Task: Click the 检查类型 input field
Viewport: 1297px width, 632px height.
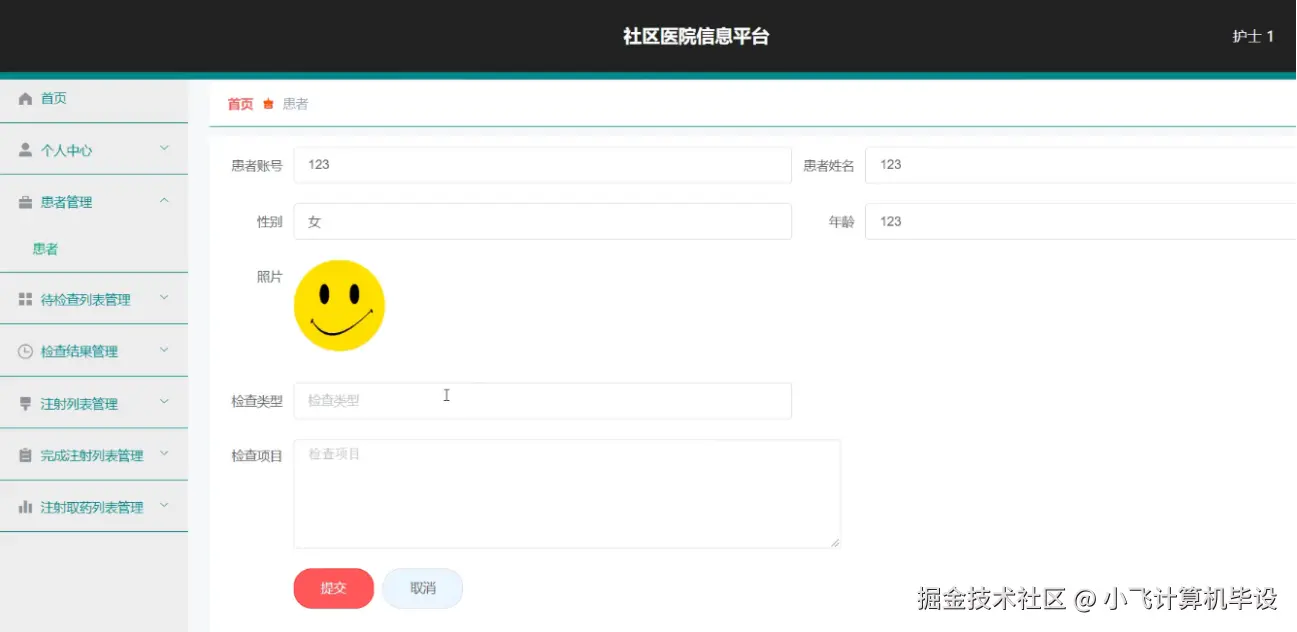Action: coord(542,401)
